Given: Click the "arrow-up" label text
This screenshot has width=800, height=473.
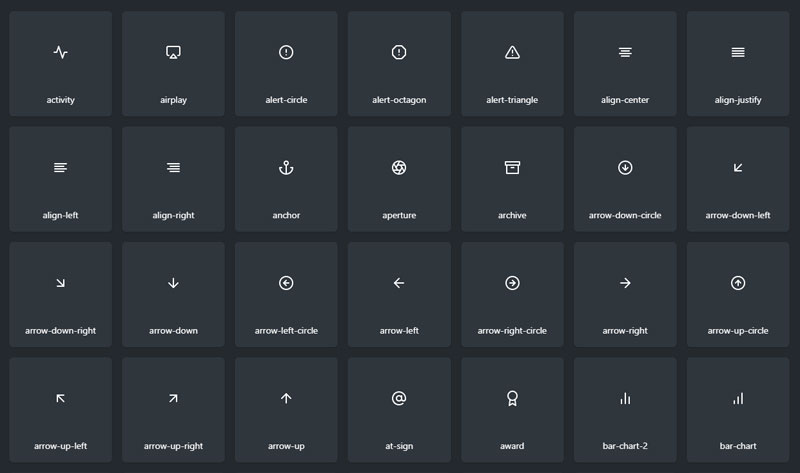Looking at the screenshot, I should click(x=286, y=446).
